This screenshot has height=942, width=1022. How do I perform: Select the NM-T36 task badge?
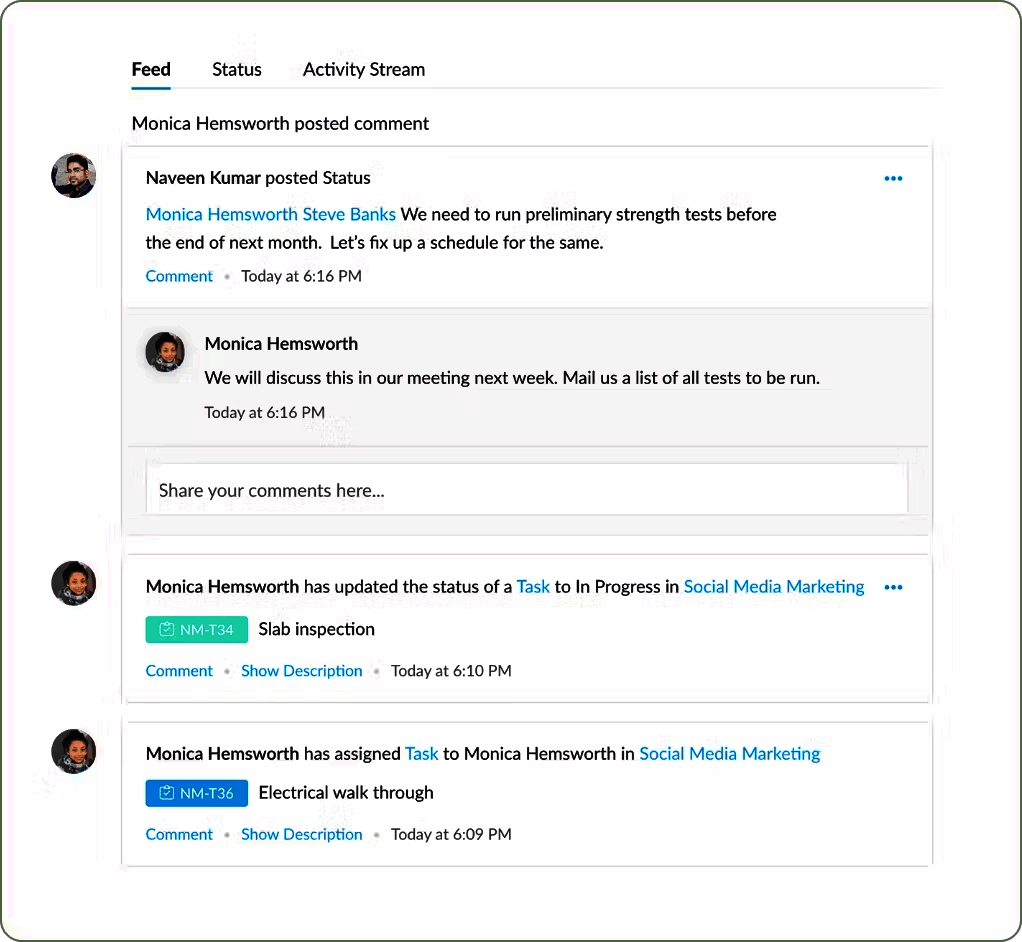point(196,793)
